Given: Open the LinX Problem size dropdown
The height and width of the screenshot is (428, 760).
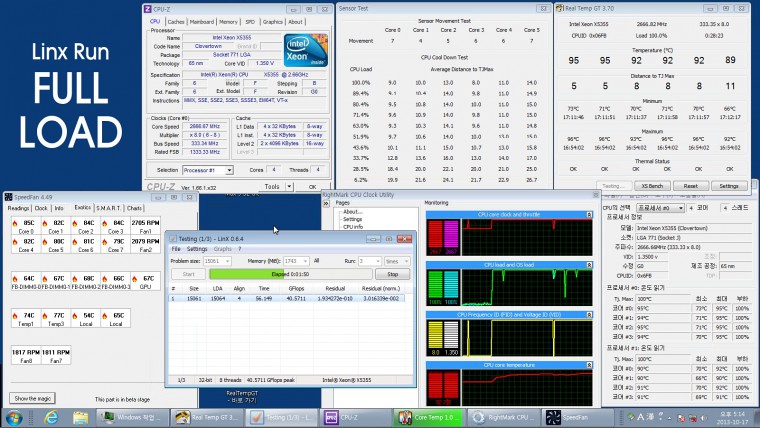Looking at the screenshot, I should pos(227,261).
